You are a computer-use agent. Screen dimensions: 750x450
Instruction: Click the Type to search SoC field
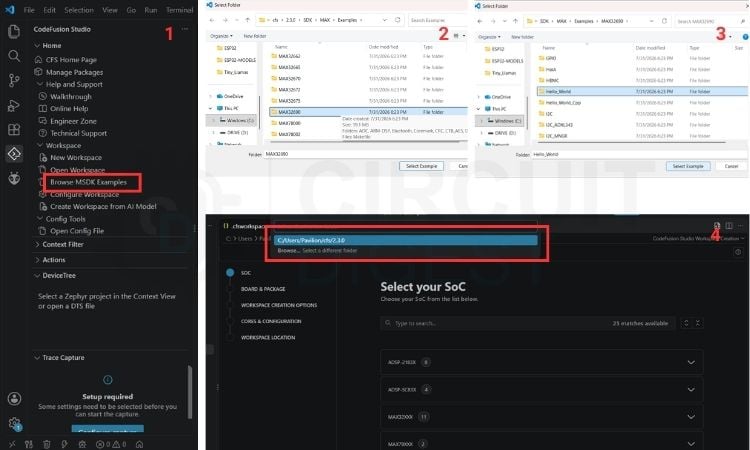(529, 323)
